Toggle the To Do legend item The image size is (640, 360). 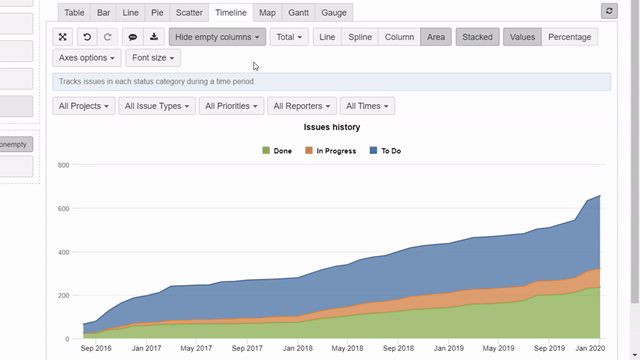[385, 151]
